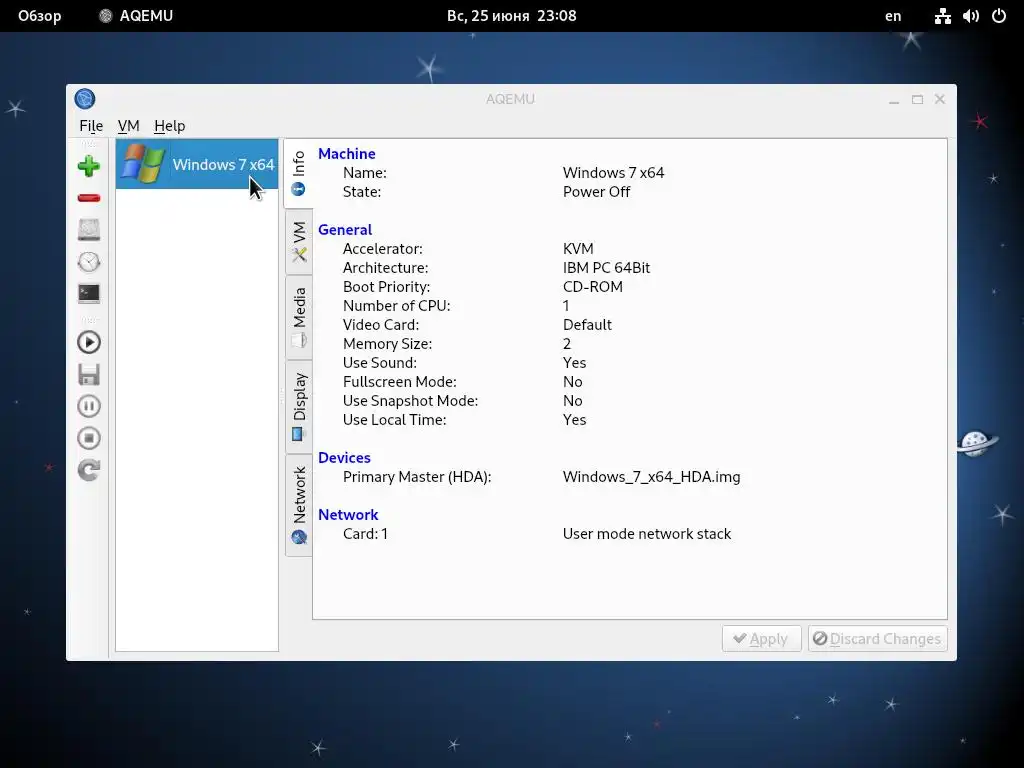This screenshot has height=768, width=1024.
Task: Click the General section heading
Action: 345,230
